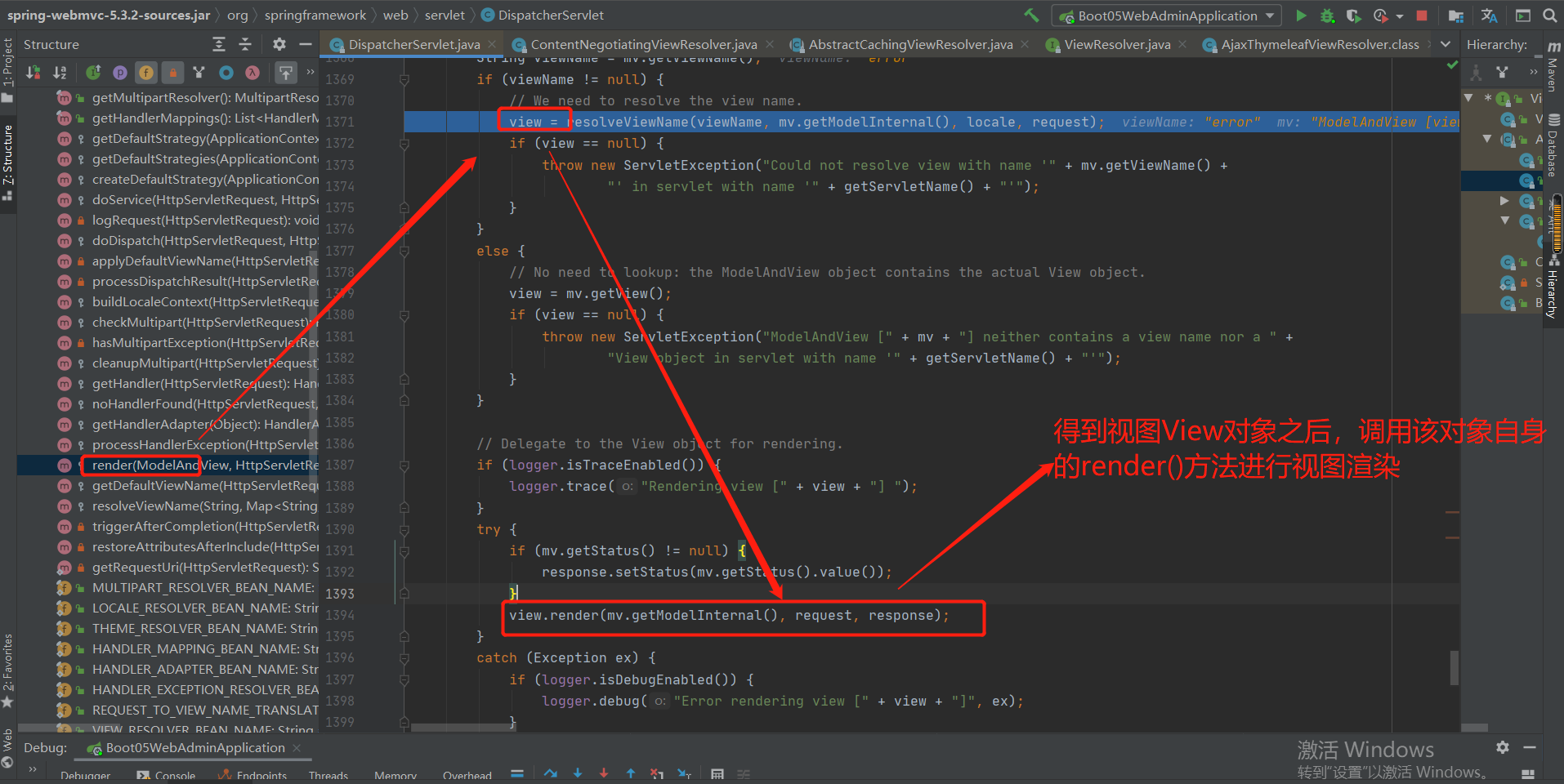The width and height of the screenshot is (1564, 784).
Task: Click the Step Into debug icon
Action: pos(578,773)
